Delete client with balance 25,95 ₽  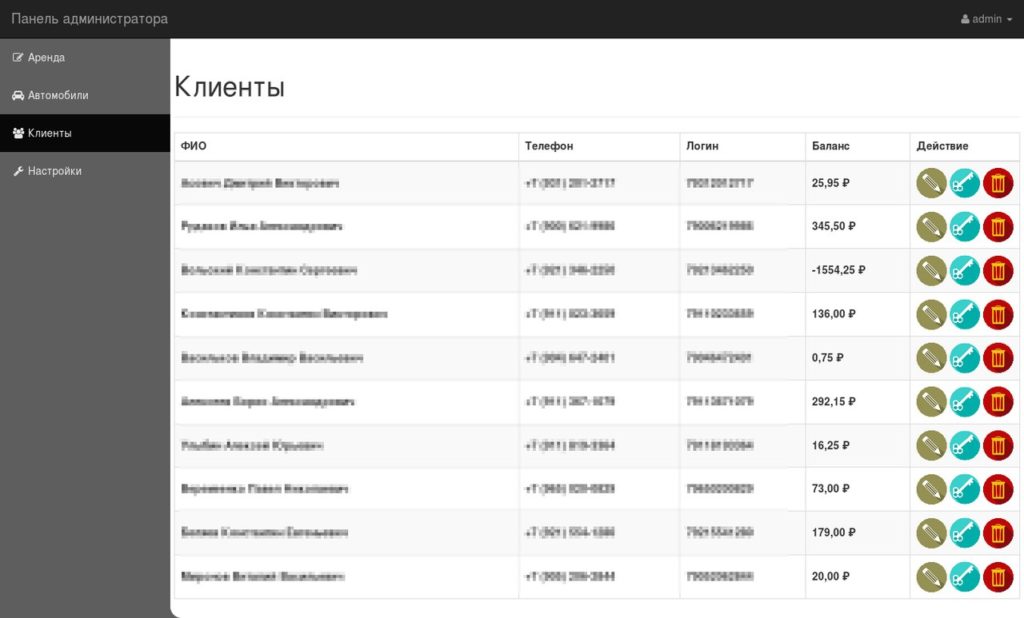[x=998, y=184]
